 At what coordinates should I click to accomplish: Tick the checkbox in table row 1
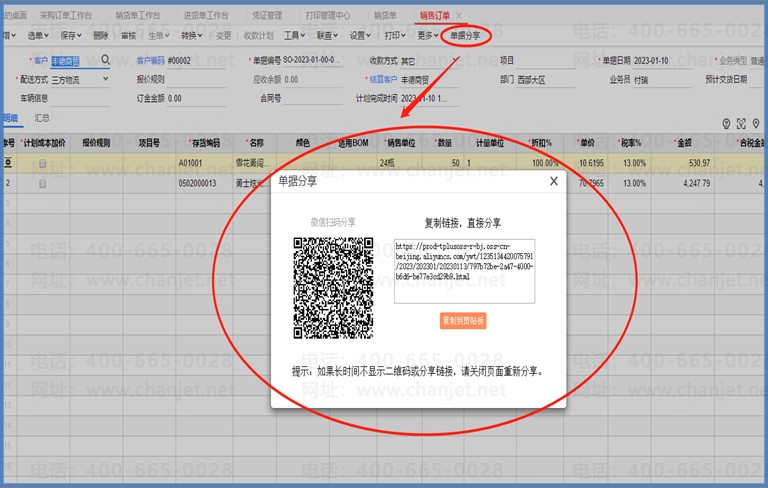[42, 162]
